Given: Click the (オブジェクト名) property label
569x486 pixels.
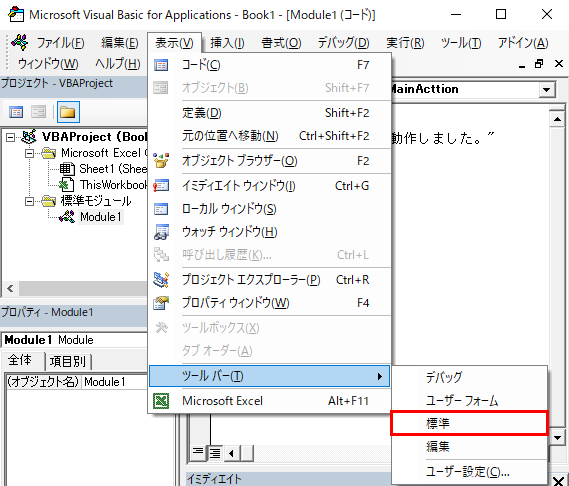Looking at the screenshot, I should tap(43, 382).
